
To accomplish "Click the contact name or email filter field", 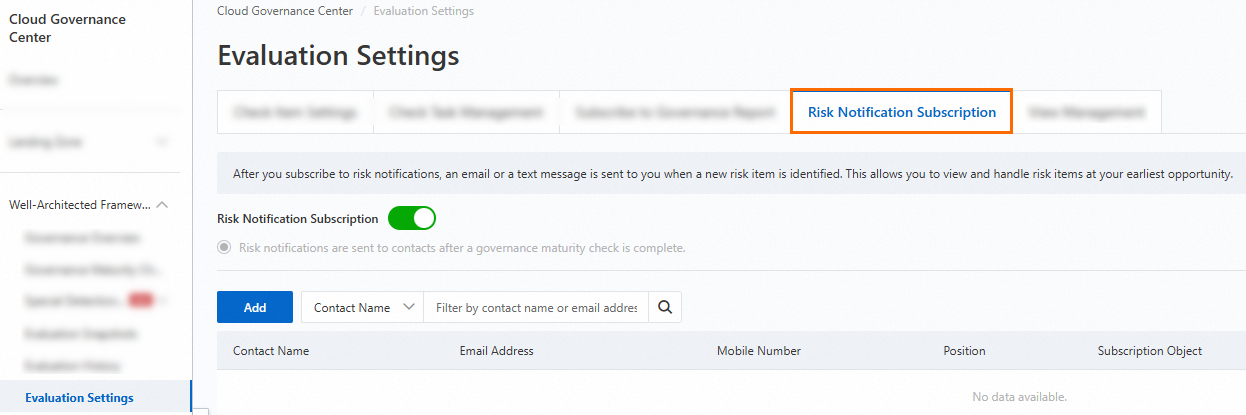I will point(536,308).
